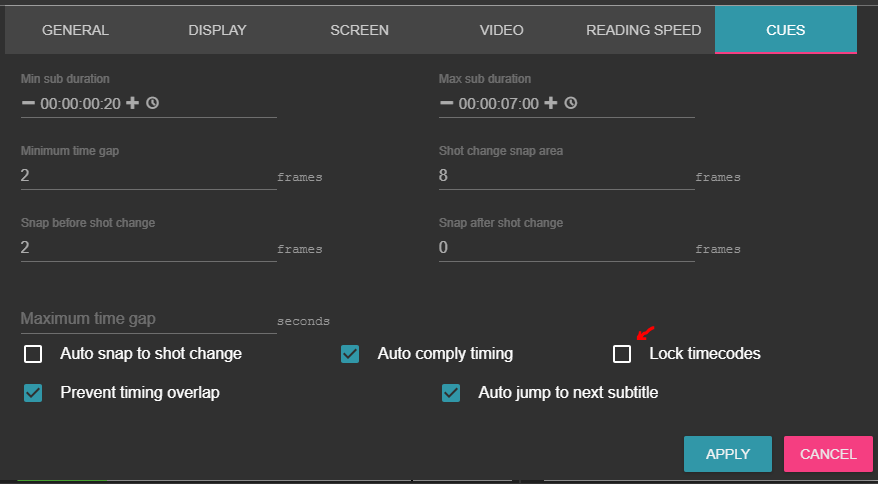This screenshot has width=878, height=484.
Task: Click the Cancel button
Action: [x=828, y=454]
